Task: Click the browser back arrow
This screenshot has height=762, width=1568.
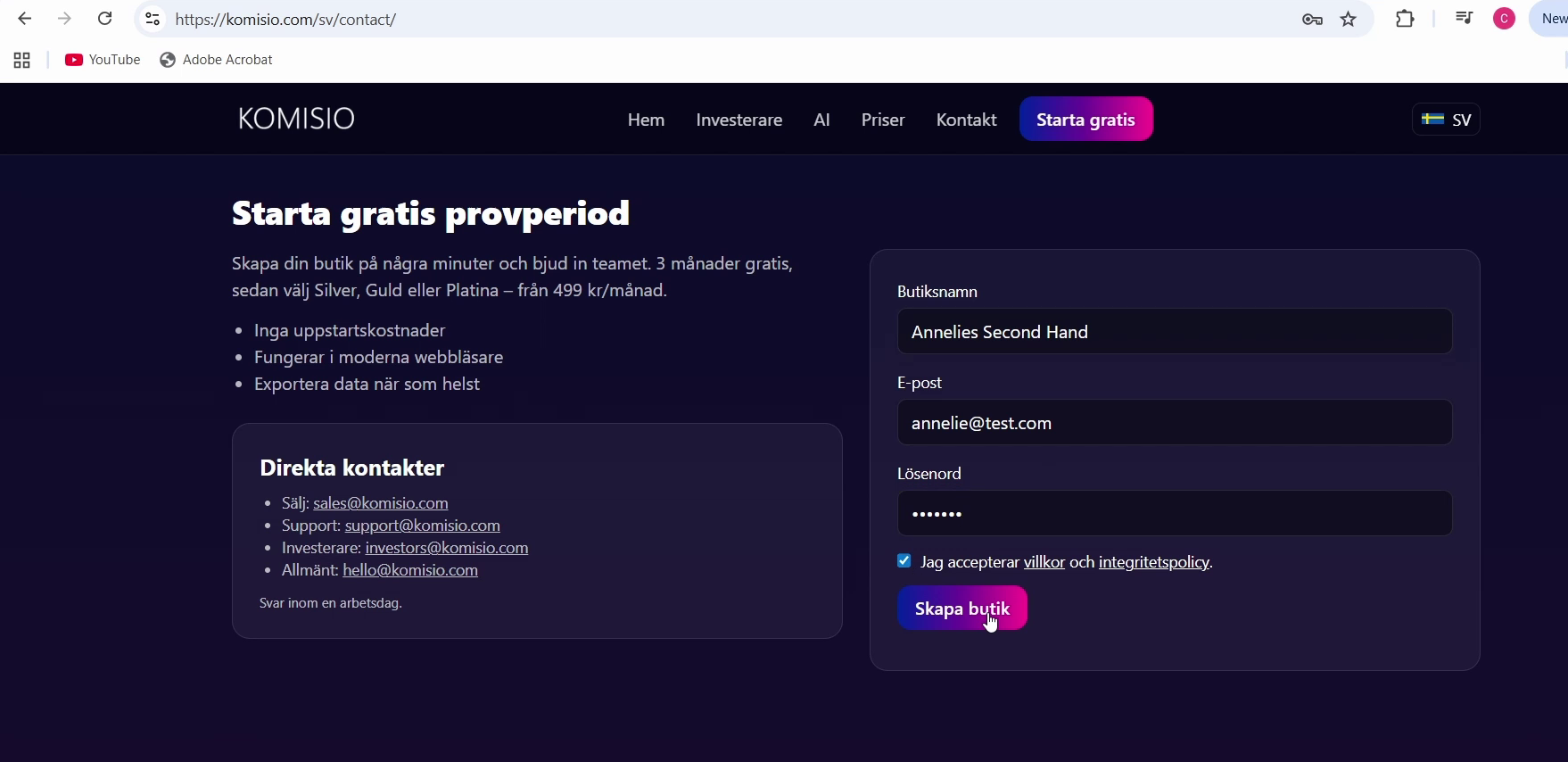Action: pyautogui.click(x=25, y=19)
